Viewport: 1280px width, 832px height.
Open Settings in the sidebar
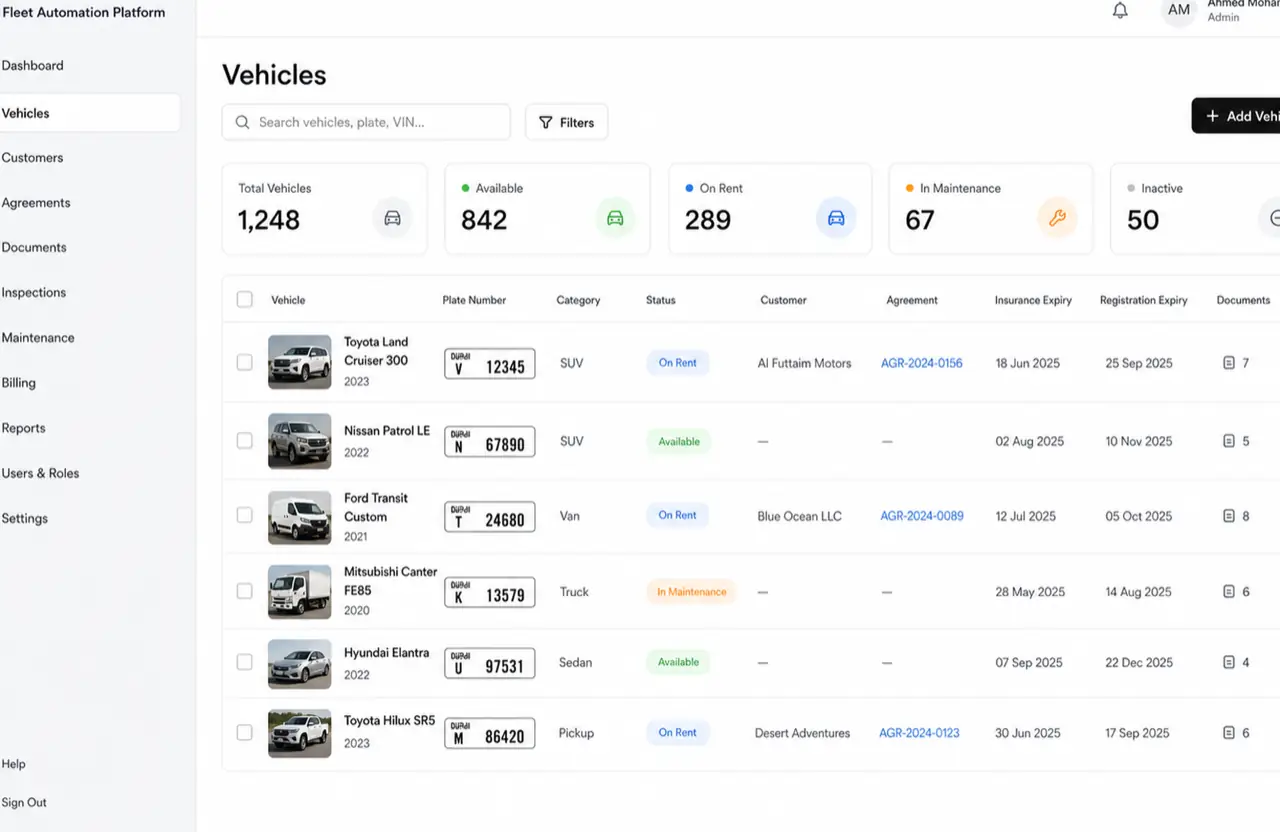click(25, 519)
